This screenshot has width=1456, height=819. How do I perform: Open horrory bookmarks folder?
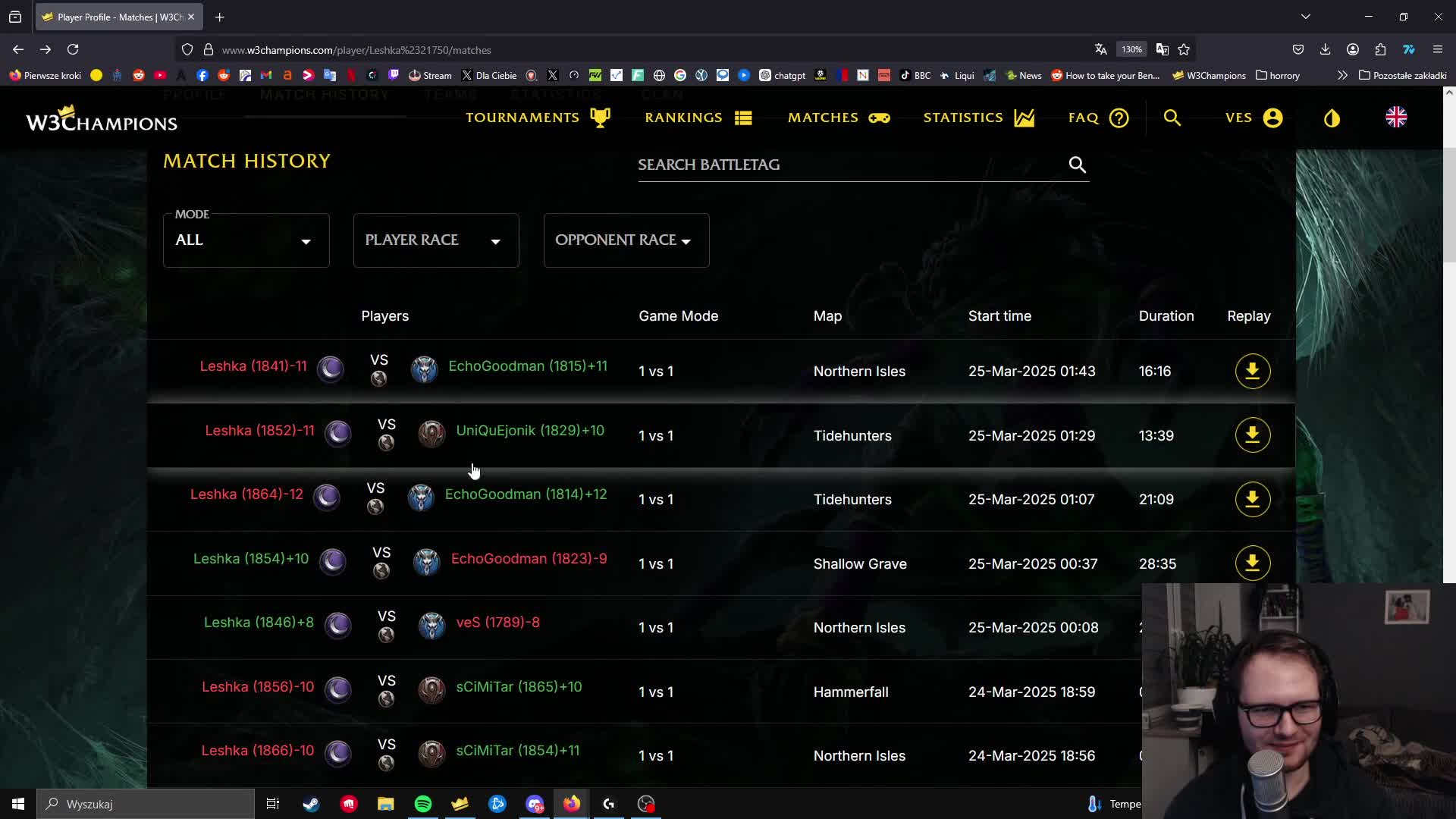(1278, 75)
